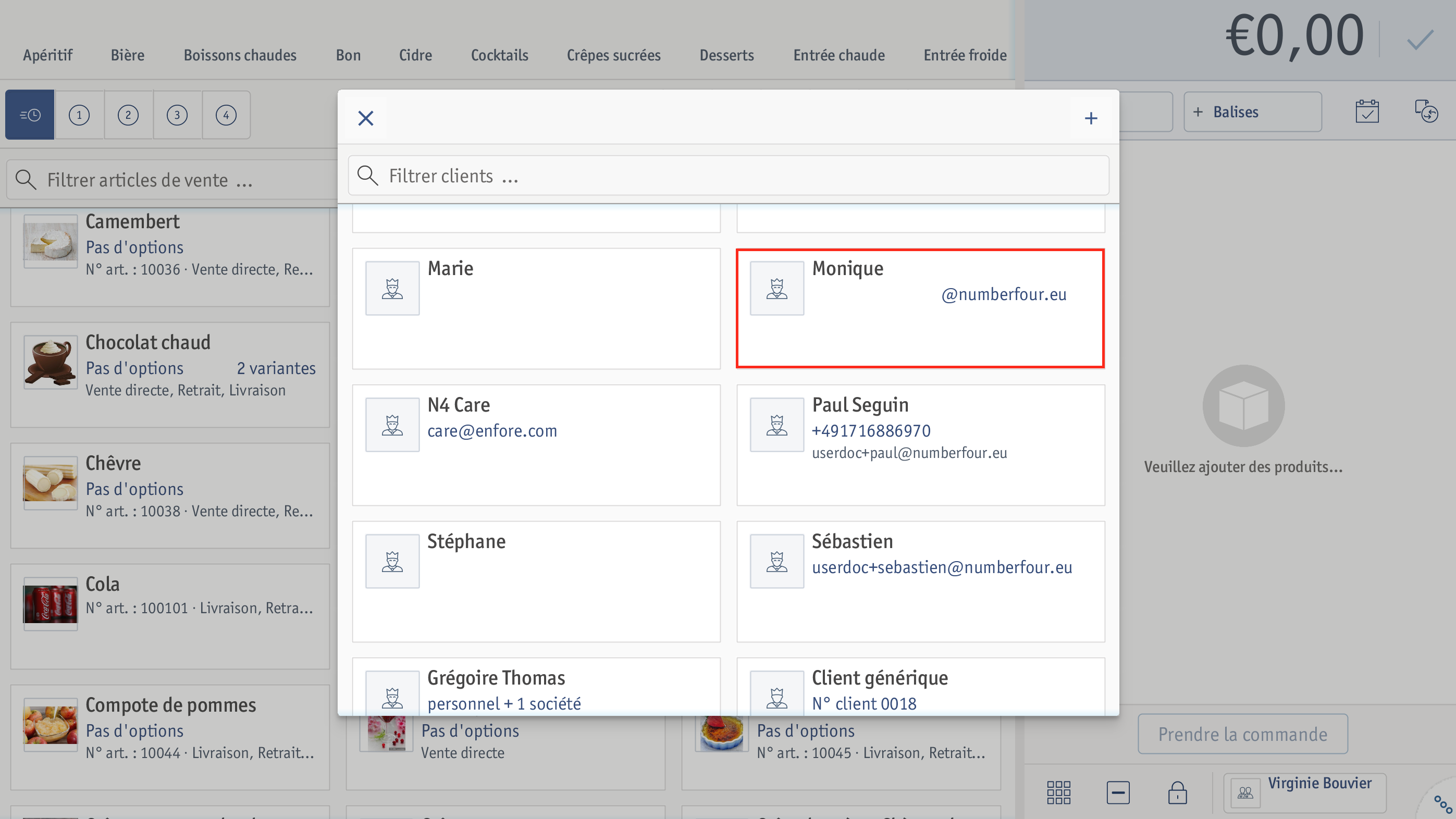1456x819 pixels.
Task: Click Stéphane's avatar icon
Action: point(392,561)
